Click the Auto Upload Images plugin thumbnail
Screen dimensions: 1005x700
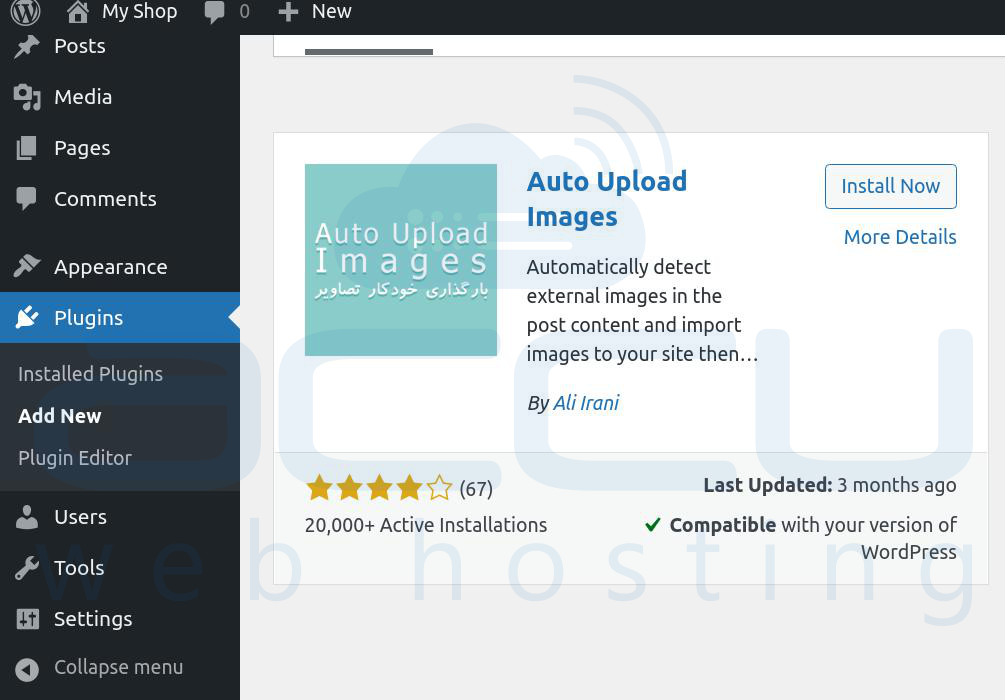[401, 260]
